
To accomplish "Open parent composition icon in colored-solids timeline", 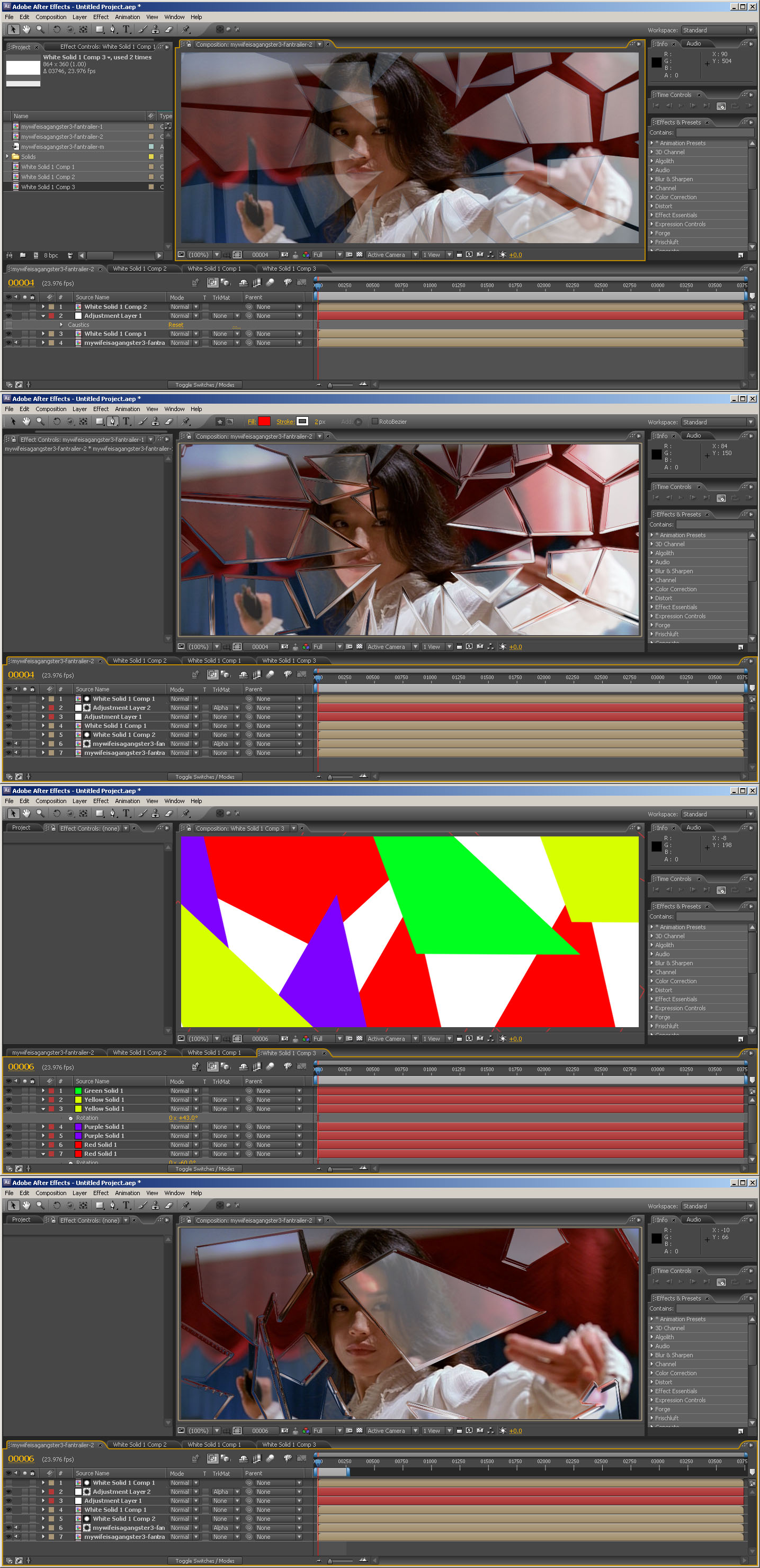I will (x=195, y=1066).
